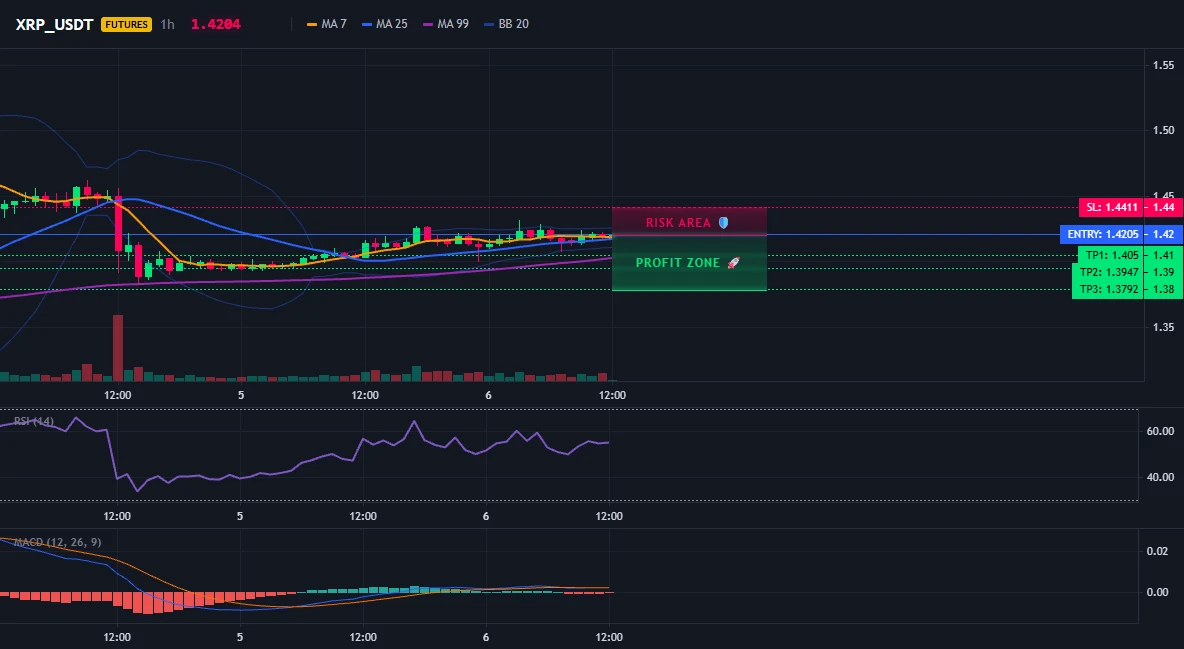The image size is (1184, 649).
Task: Click the shield icon in the risk area
Action: (723, 223)
